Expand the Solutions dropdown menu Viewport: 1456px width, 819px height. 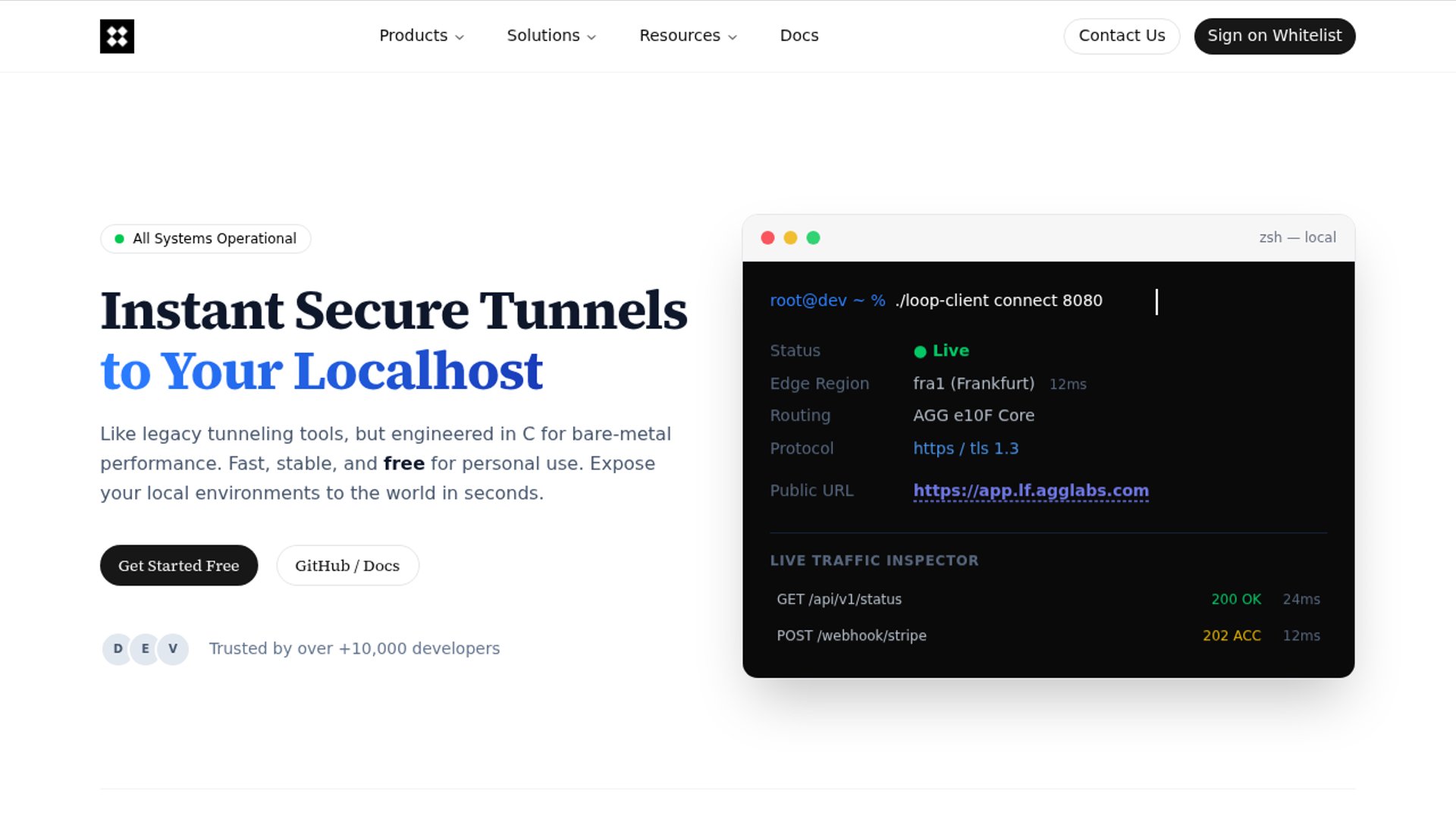pos(551,36)
